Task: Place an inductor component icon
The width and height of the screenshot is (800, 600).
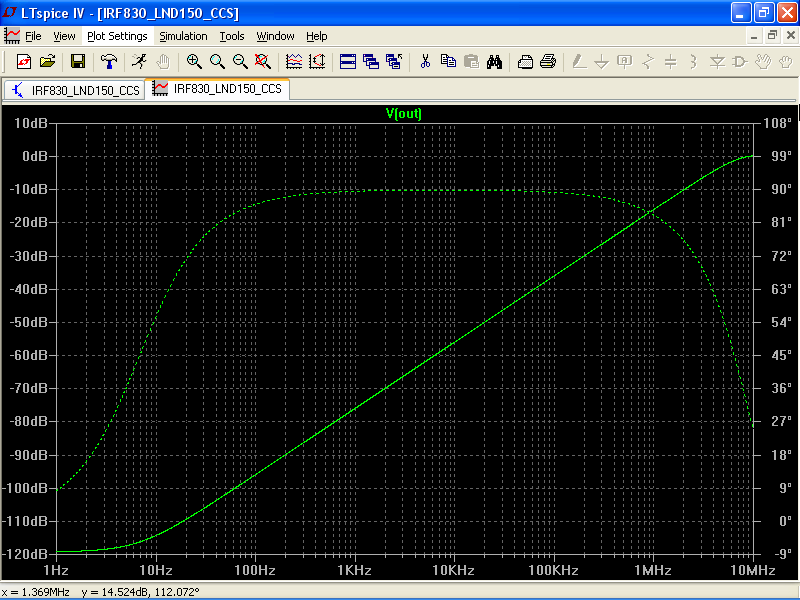Action: pyautogui.click(x=693, y=62)
